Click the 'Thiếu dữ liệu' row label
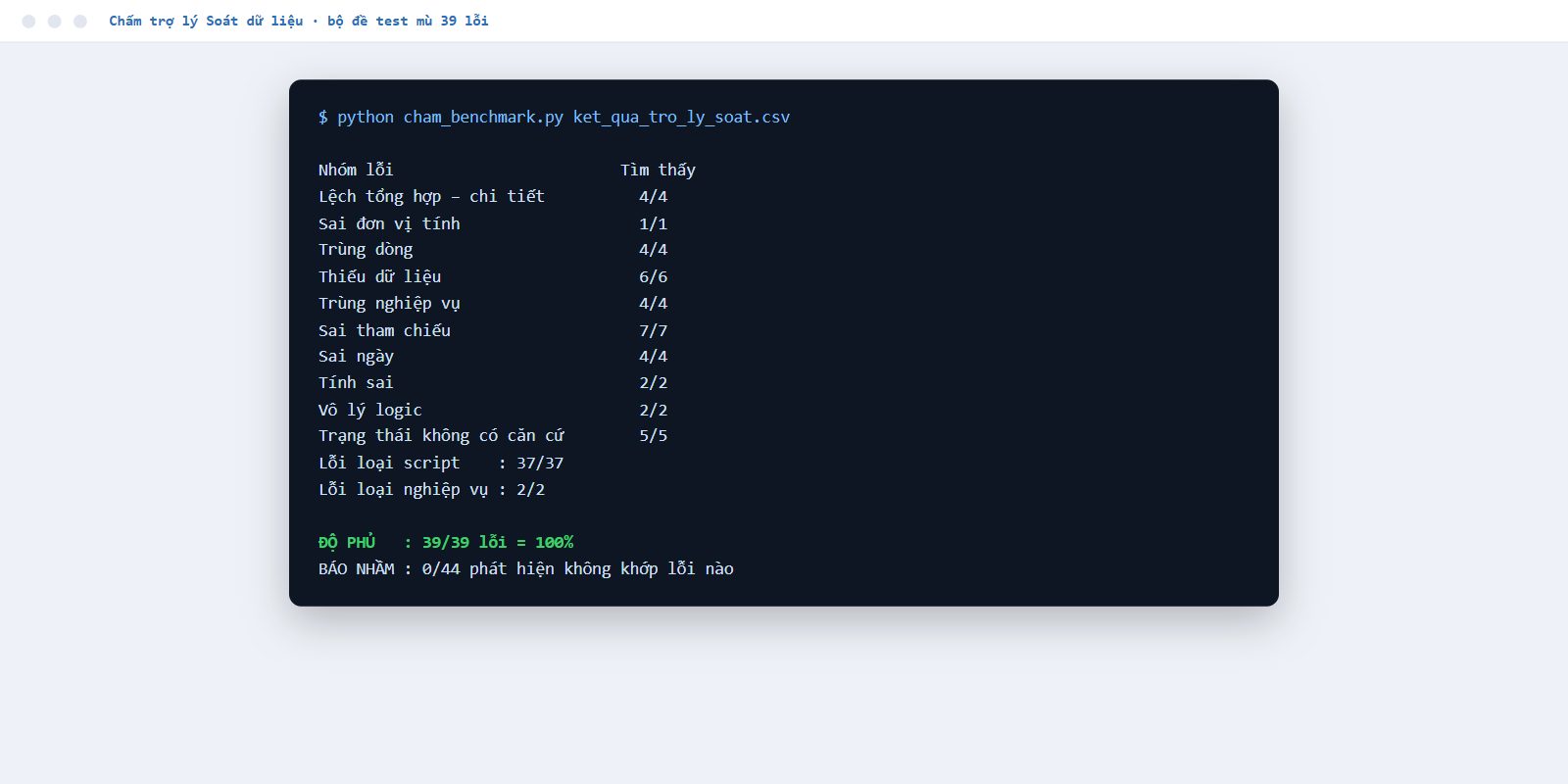 (379, 276)
